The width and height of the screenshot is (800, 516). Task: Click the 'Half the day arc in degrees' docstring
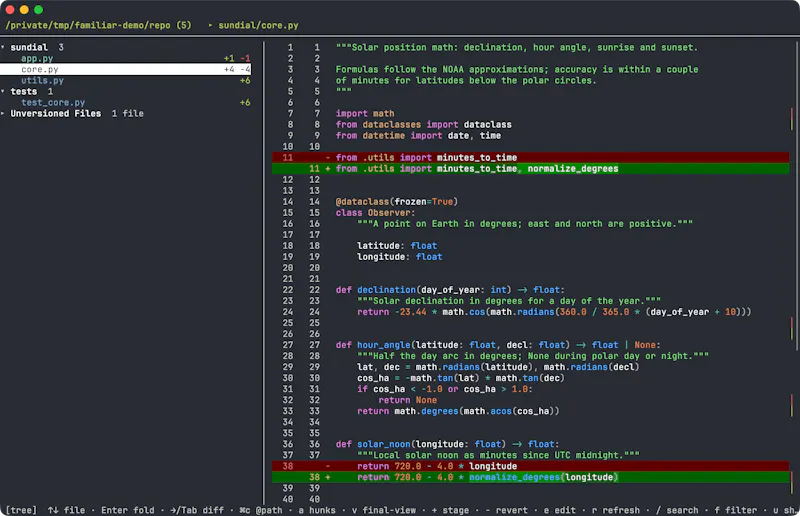click(533, 356)
